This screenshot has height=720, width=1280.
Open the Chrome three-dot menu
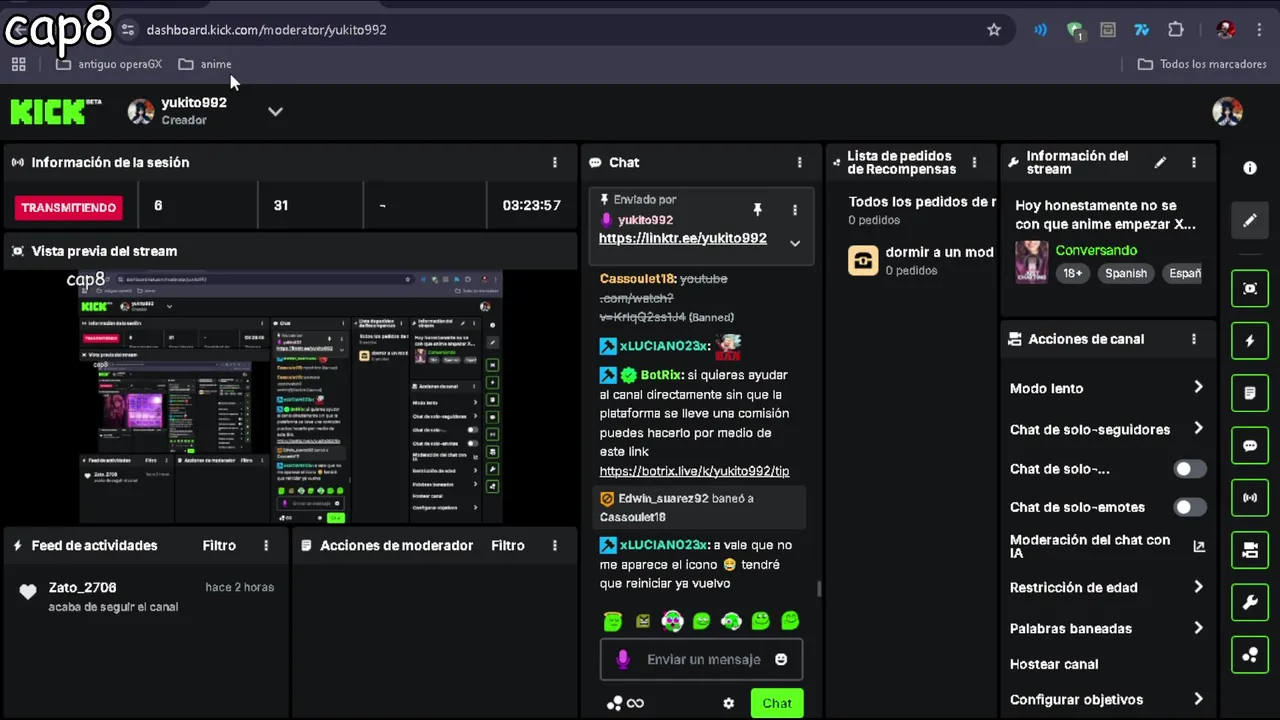(x=1260, y=30)
